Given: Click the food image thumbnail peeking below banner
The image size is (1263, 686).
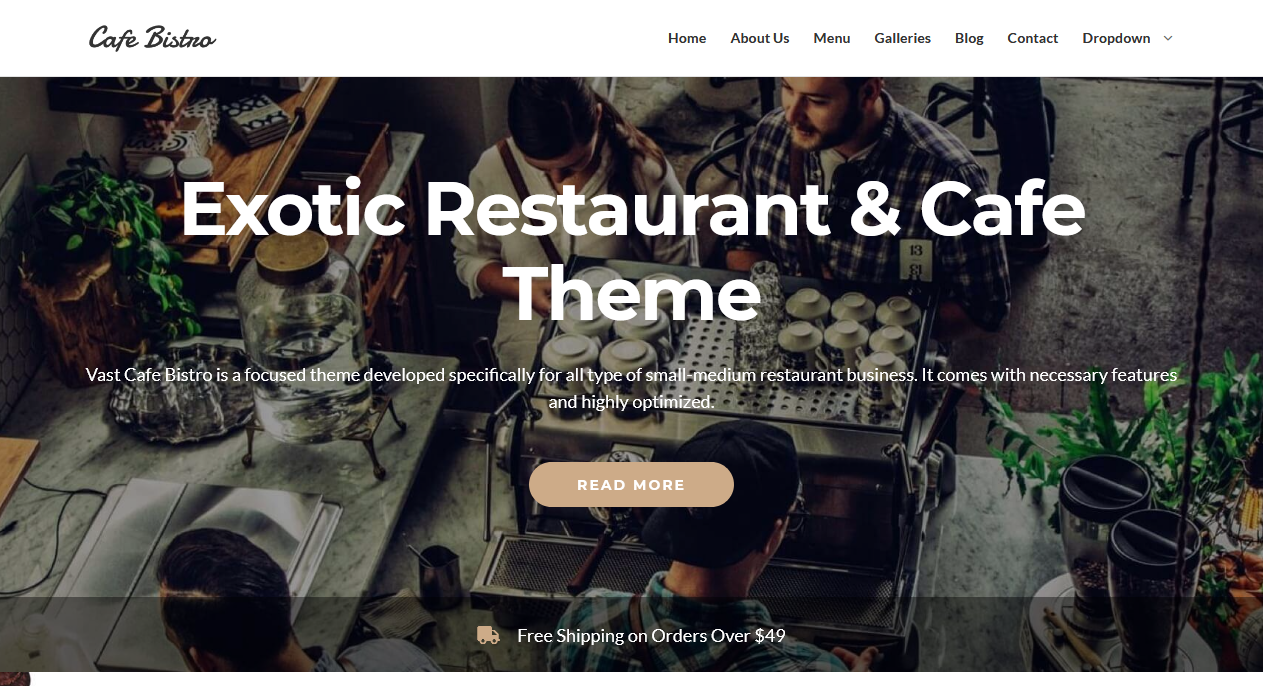Looking at the screenshot, I should point(14,678).
